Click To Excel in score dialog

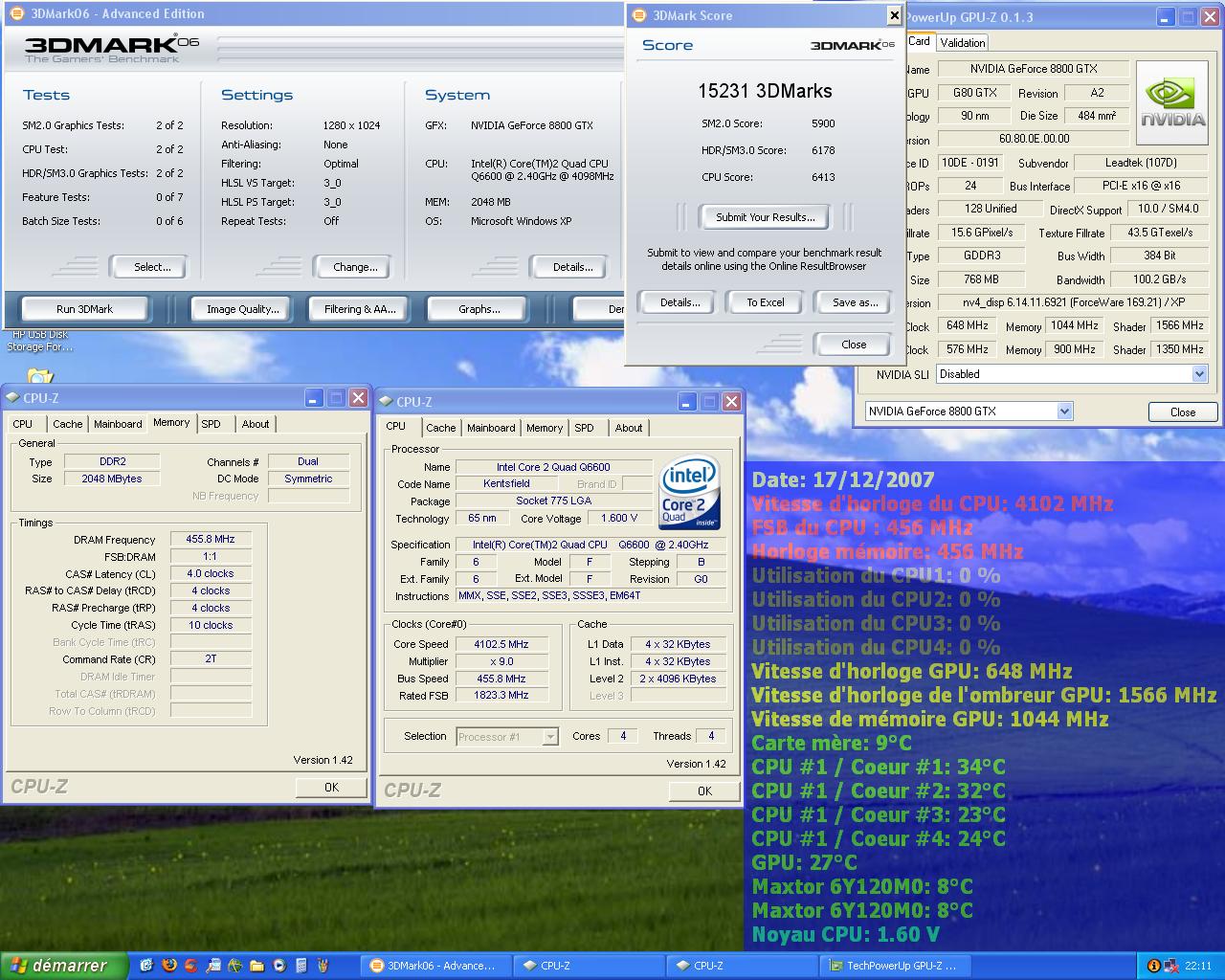(766, 302)
